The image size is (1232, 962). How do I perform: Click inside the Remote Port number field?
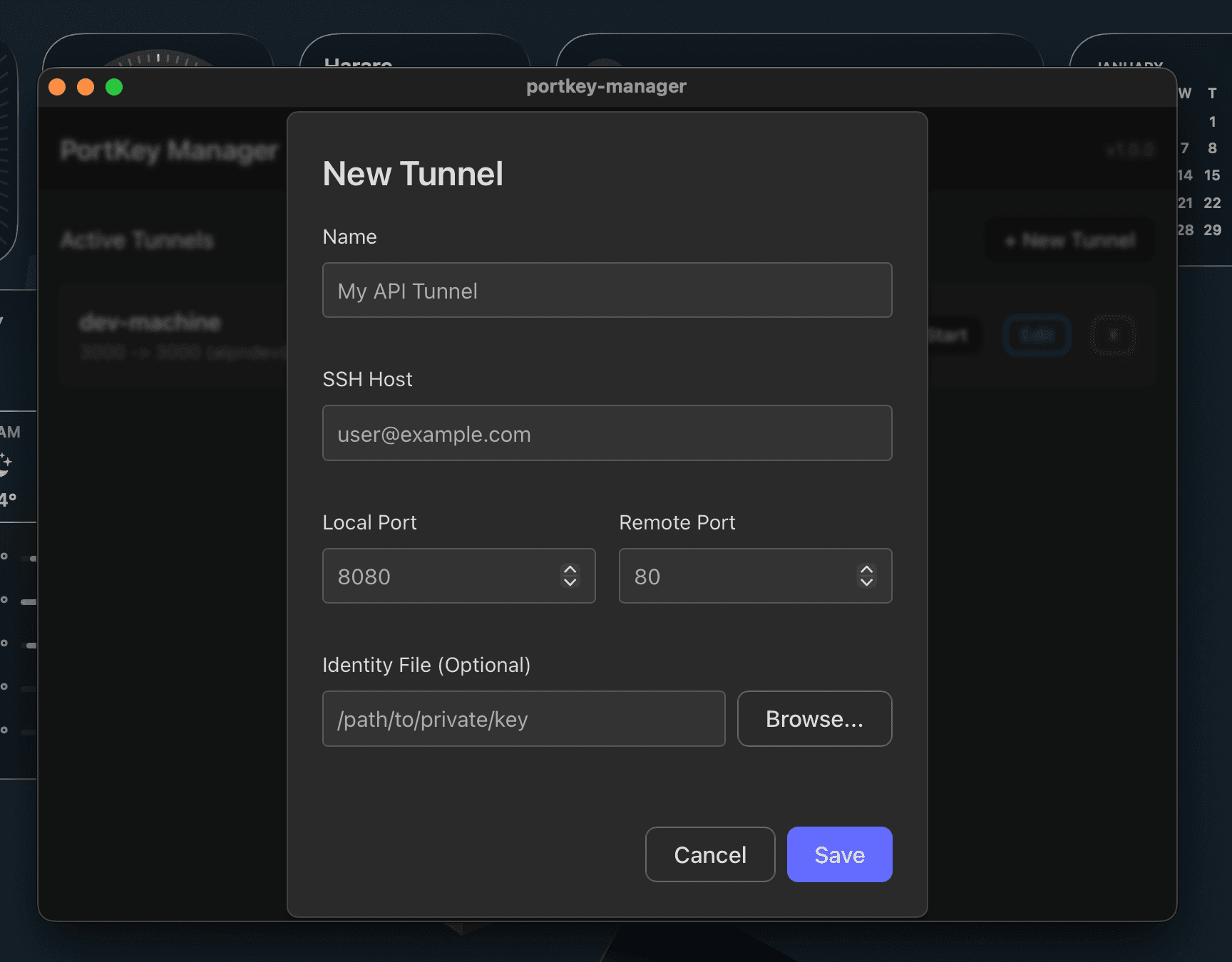734,576
